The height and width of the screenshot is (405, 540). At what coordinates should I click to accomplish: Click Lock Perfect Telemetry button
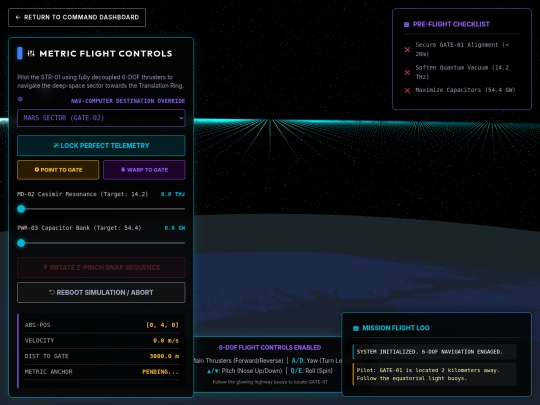click(x=101, y=146)
